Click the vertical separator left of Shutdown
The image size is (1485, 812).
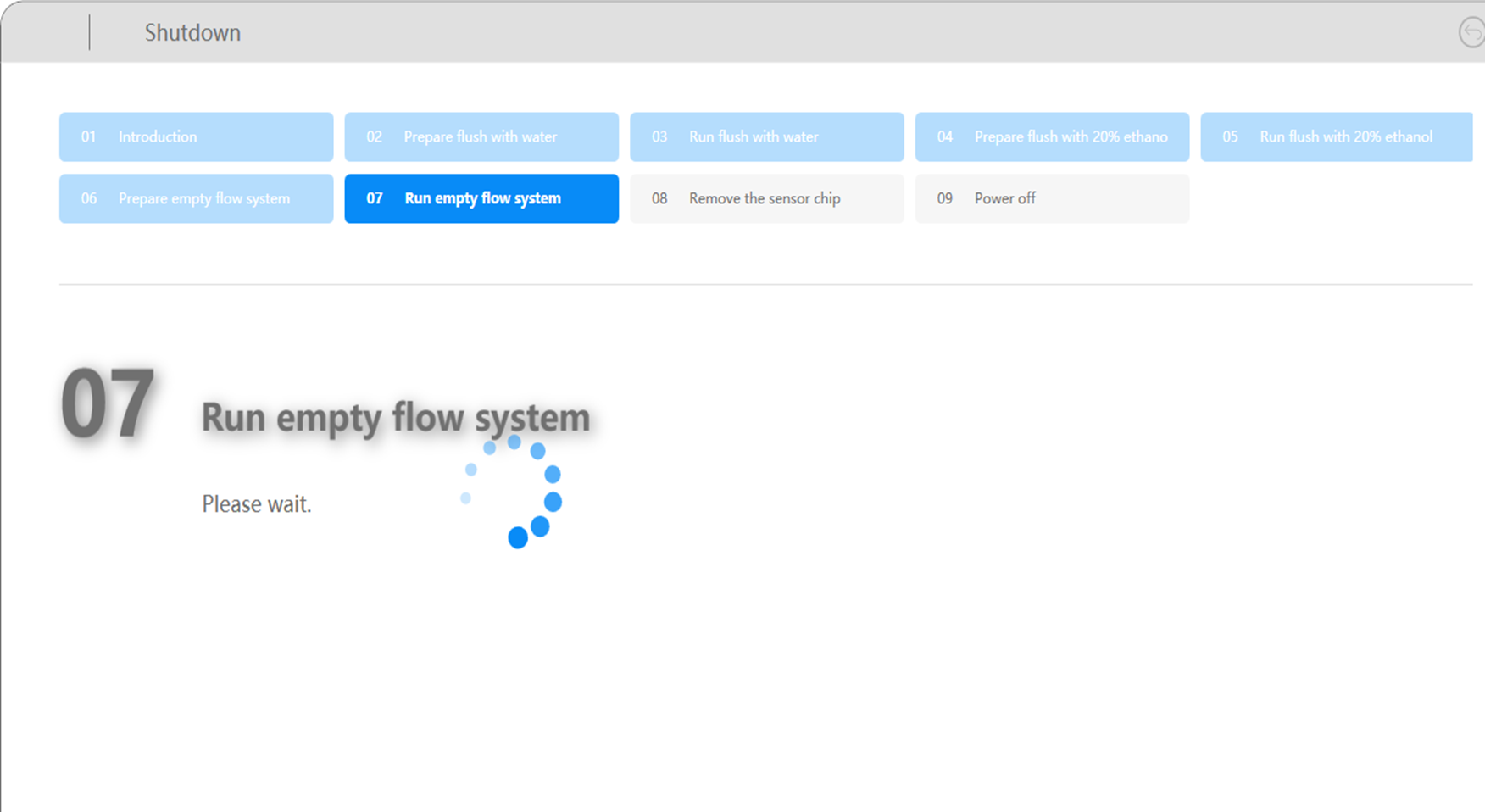[89, 33]
